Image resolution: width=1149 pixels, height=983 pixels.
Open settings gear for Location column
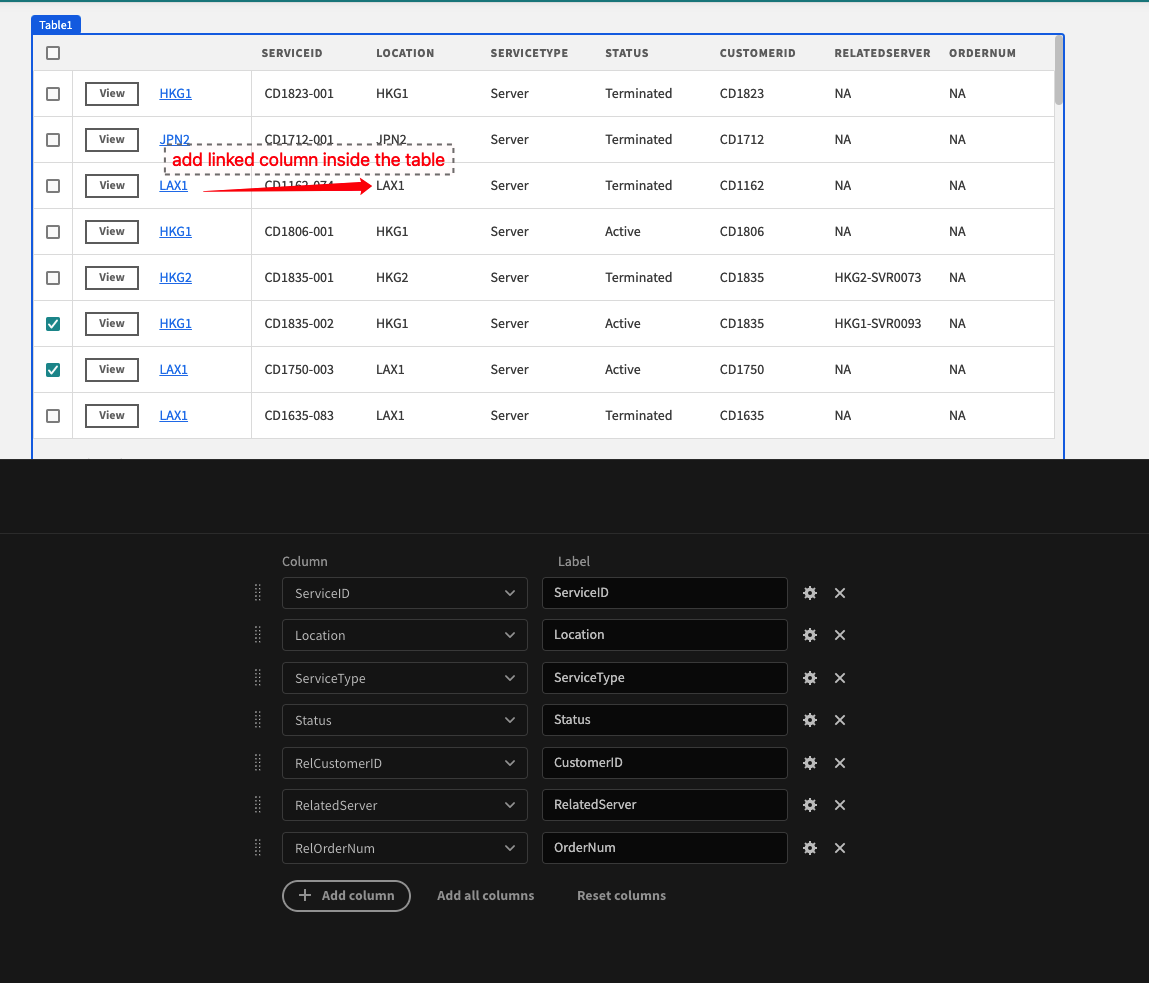click(x=810, y=635)
